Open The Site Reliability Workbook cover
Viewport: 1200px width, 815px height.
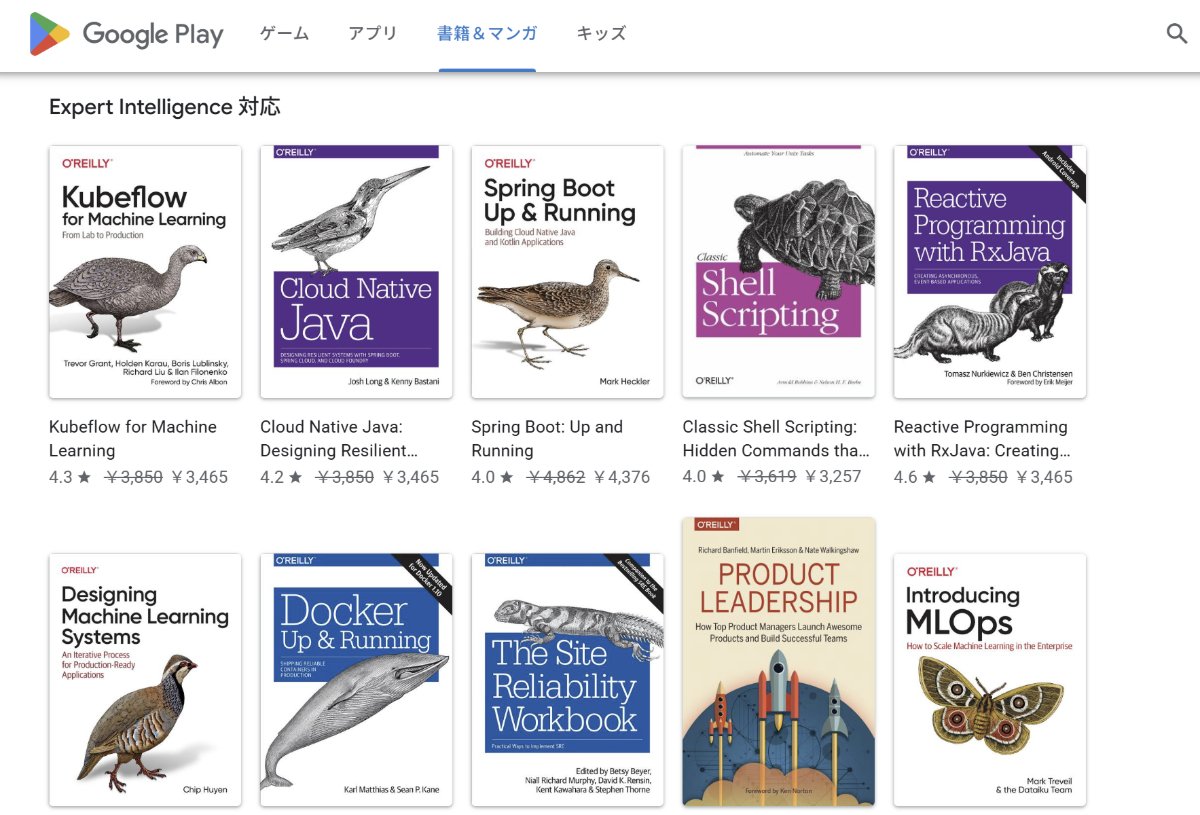(567, 680)
